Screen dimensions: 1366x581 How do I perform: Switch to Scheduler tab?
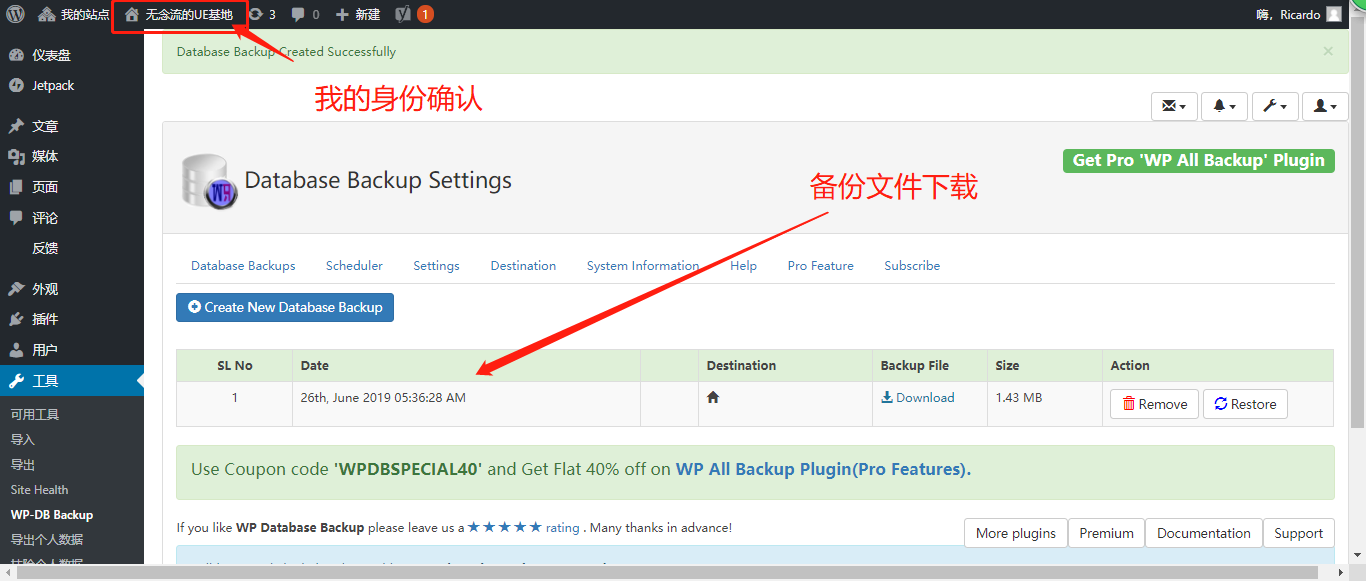(x=354, y=266)
